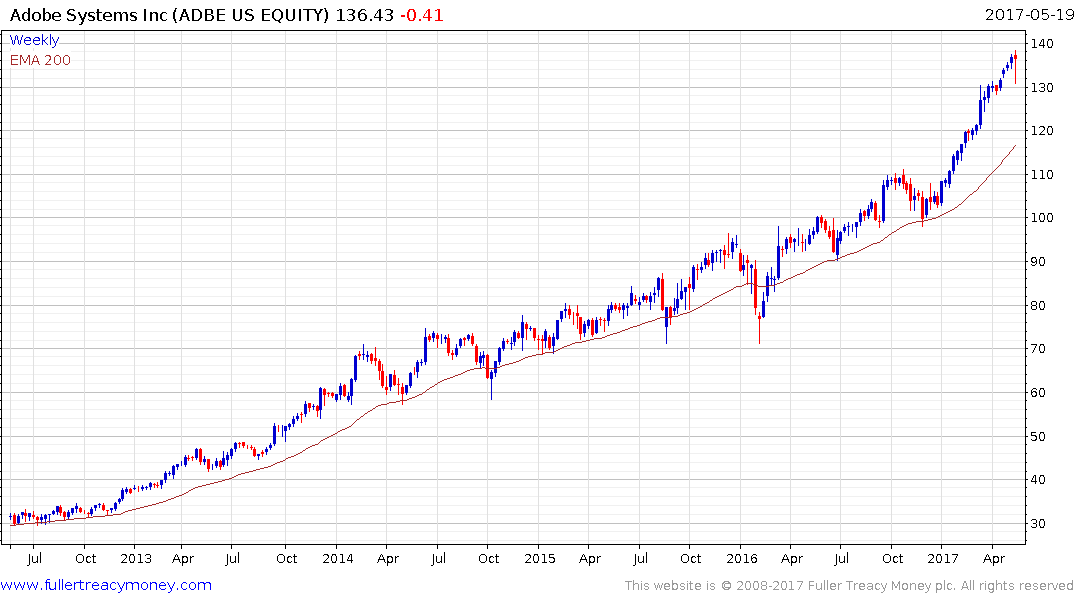Viewport: 1075px width, 600px height.
Task: Open the www.fullertreacymoney.com link
Action: click(106, 585)
